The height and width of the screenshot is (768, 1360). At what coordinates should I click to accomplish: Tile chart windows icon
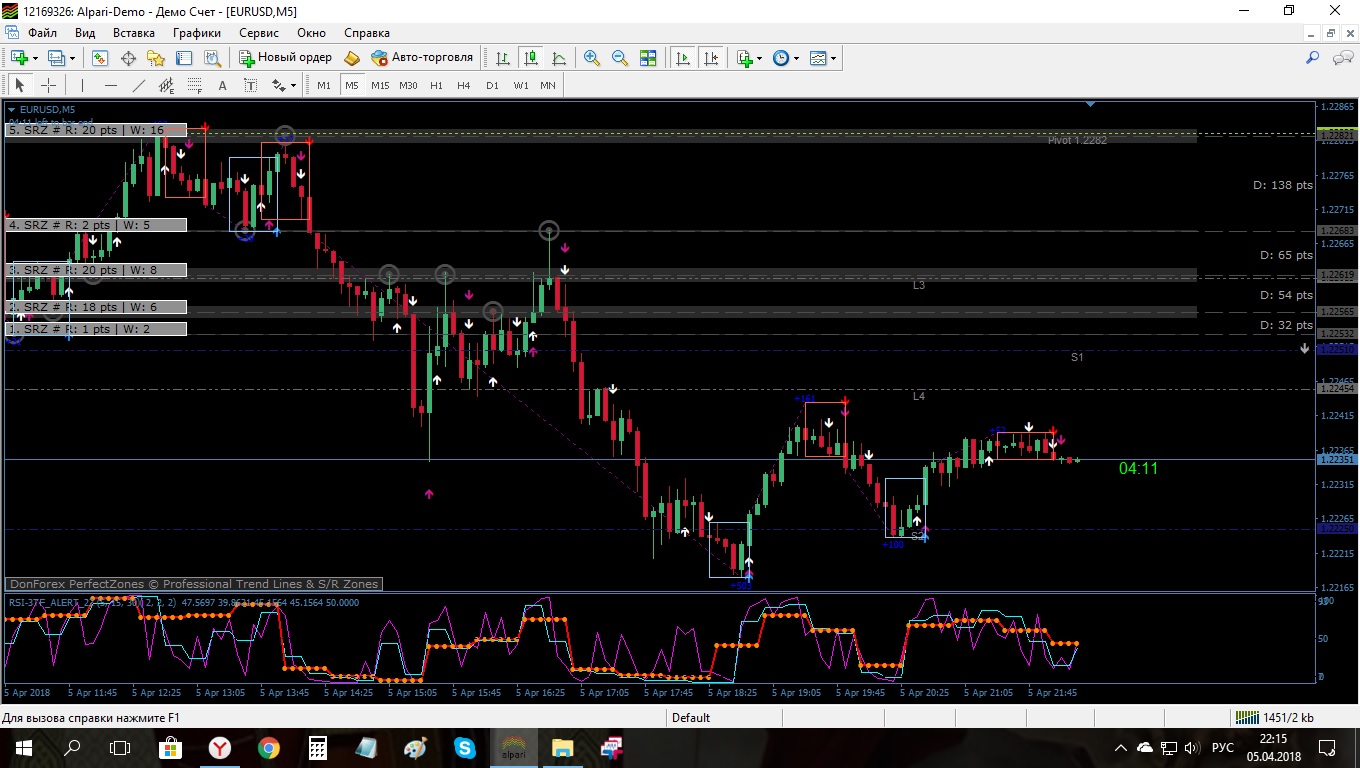[x=648, y=58]
